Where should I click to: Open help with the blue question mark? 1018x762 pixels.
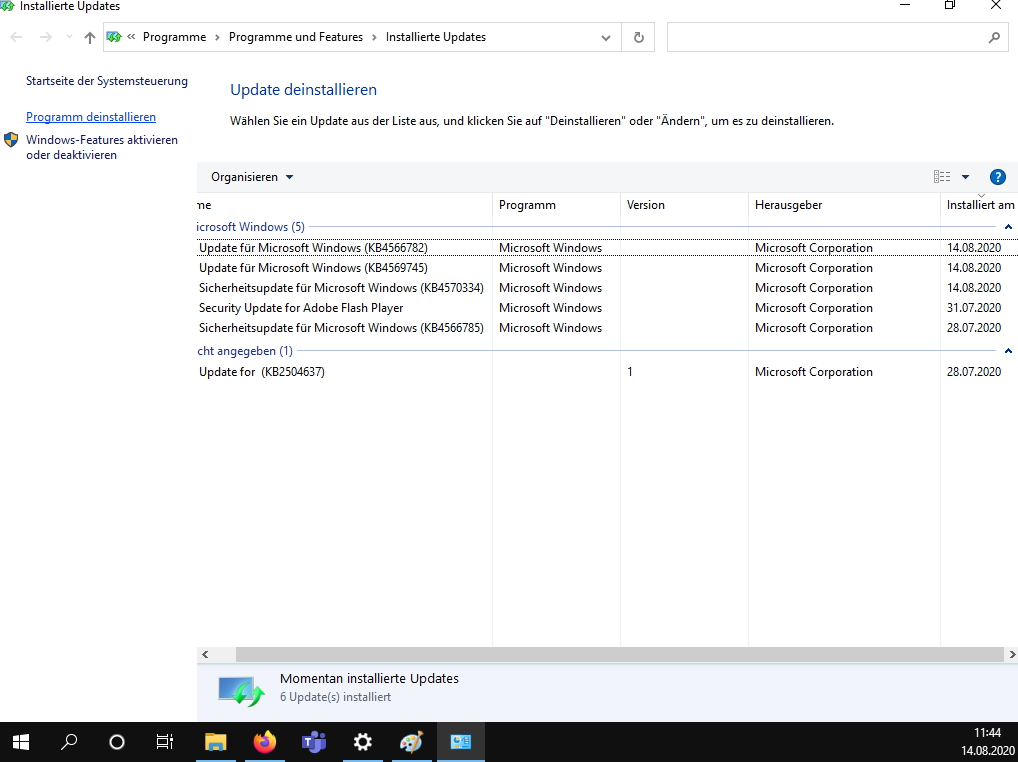tap(997, 177)
